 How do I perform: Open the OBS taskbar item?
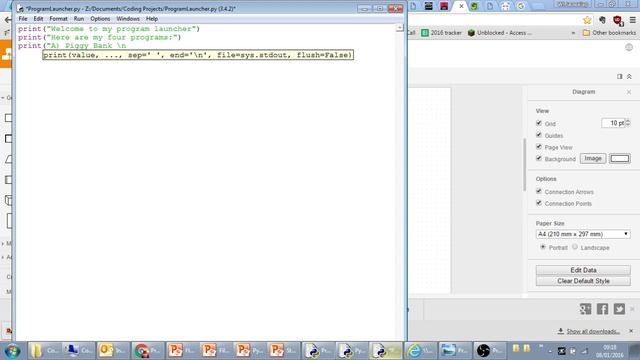tap(489, 351)
